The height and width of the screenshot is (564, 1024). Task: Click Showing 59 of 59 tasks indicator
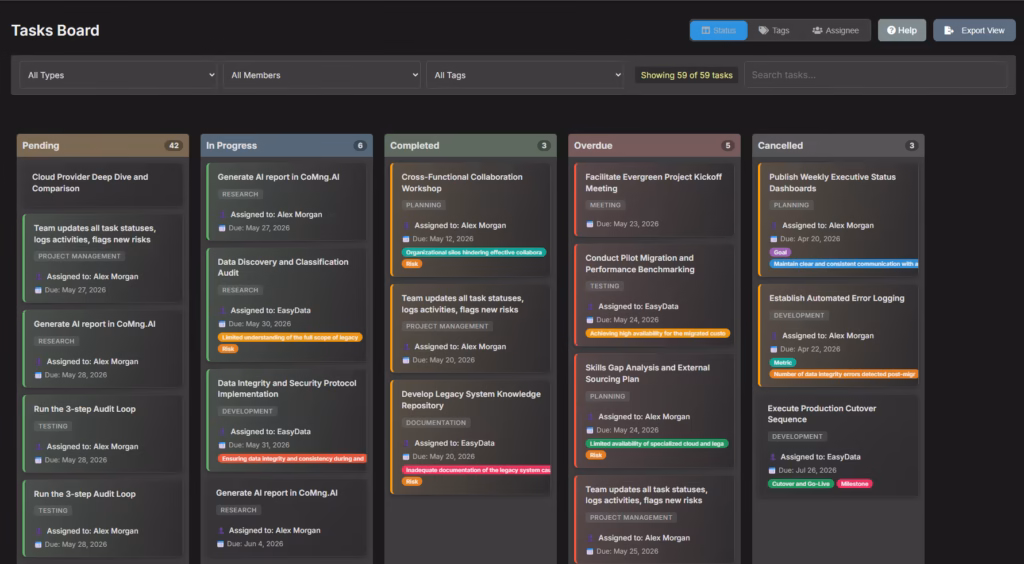[686, 75]
